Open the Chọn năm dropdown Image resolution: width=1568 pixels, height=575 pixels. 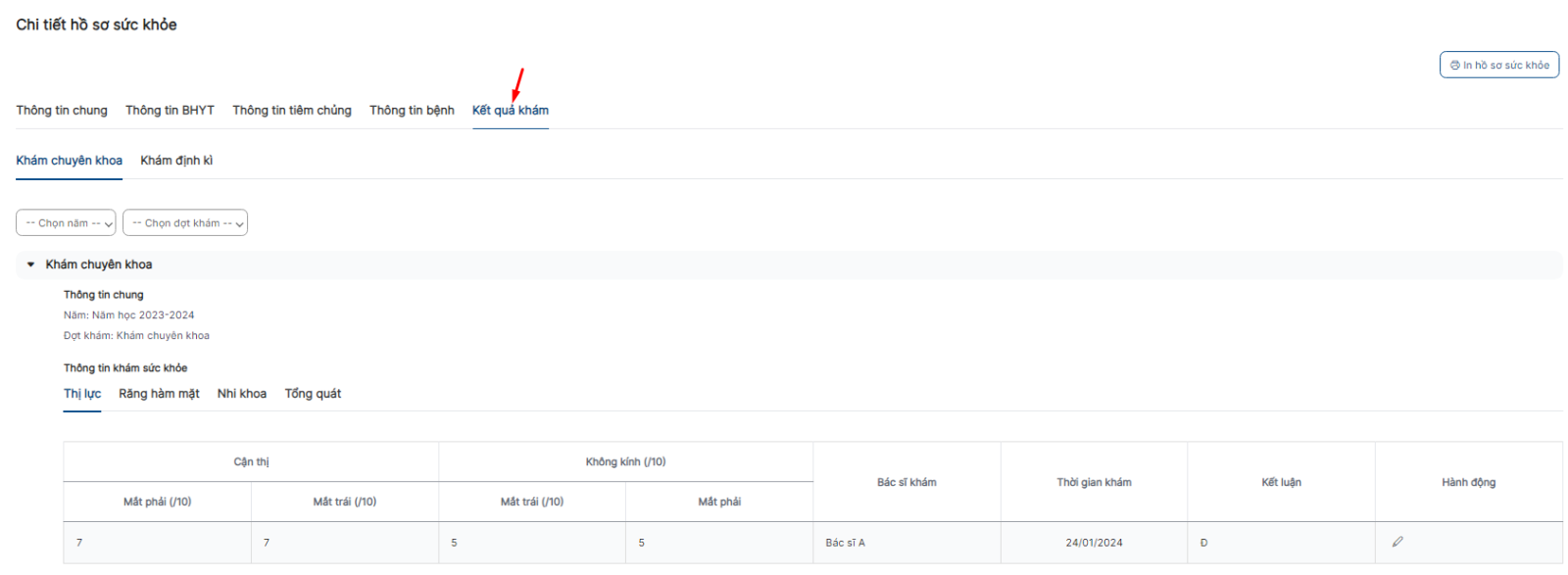pos(66,223)
